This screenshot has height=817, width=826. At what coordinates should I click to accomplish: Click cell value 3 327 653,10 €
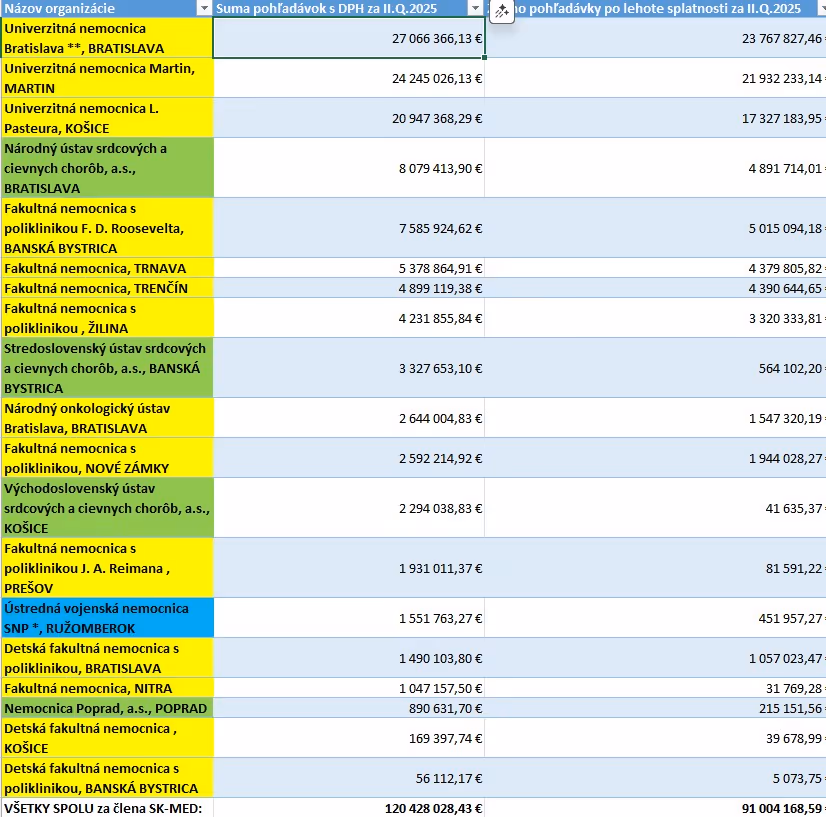(x=440, y=369)
